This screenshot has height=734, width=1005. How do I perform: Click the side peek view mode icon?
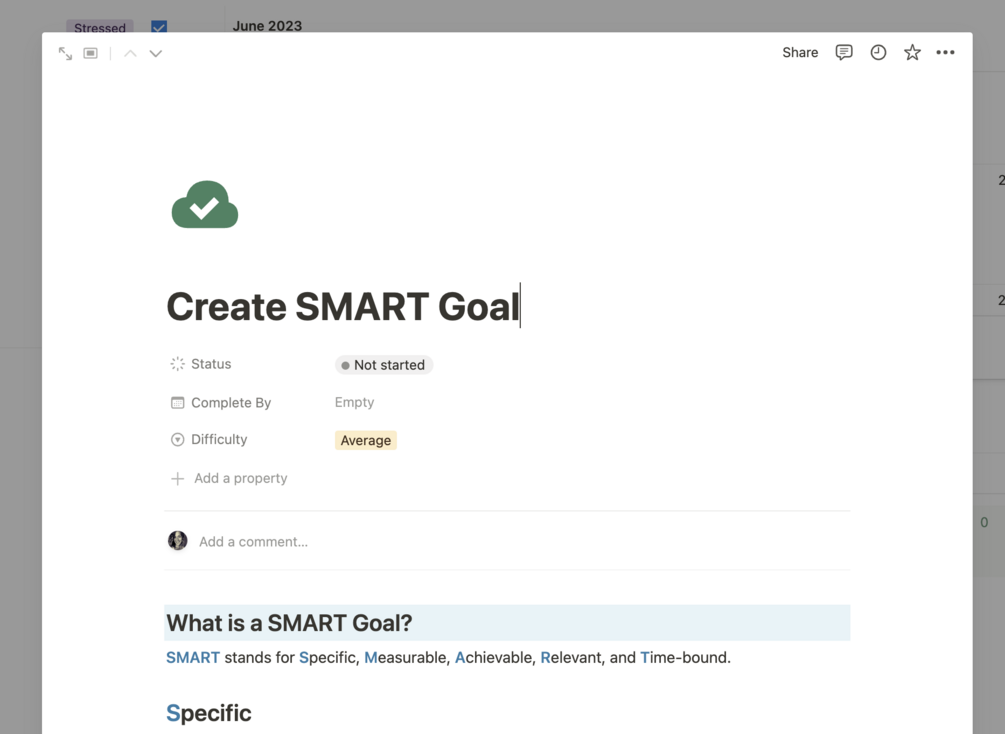click(91, 53)
